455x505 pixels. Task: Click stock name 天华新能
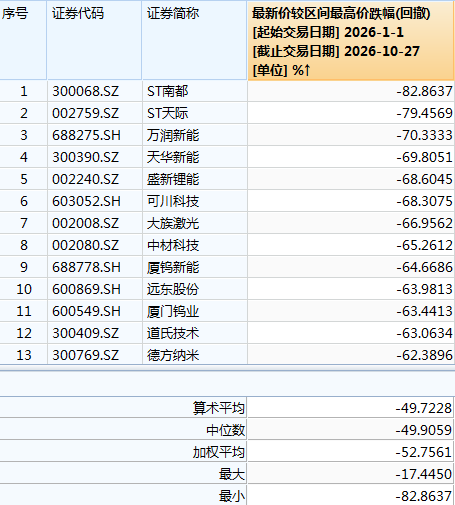point(173,157)
